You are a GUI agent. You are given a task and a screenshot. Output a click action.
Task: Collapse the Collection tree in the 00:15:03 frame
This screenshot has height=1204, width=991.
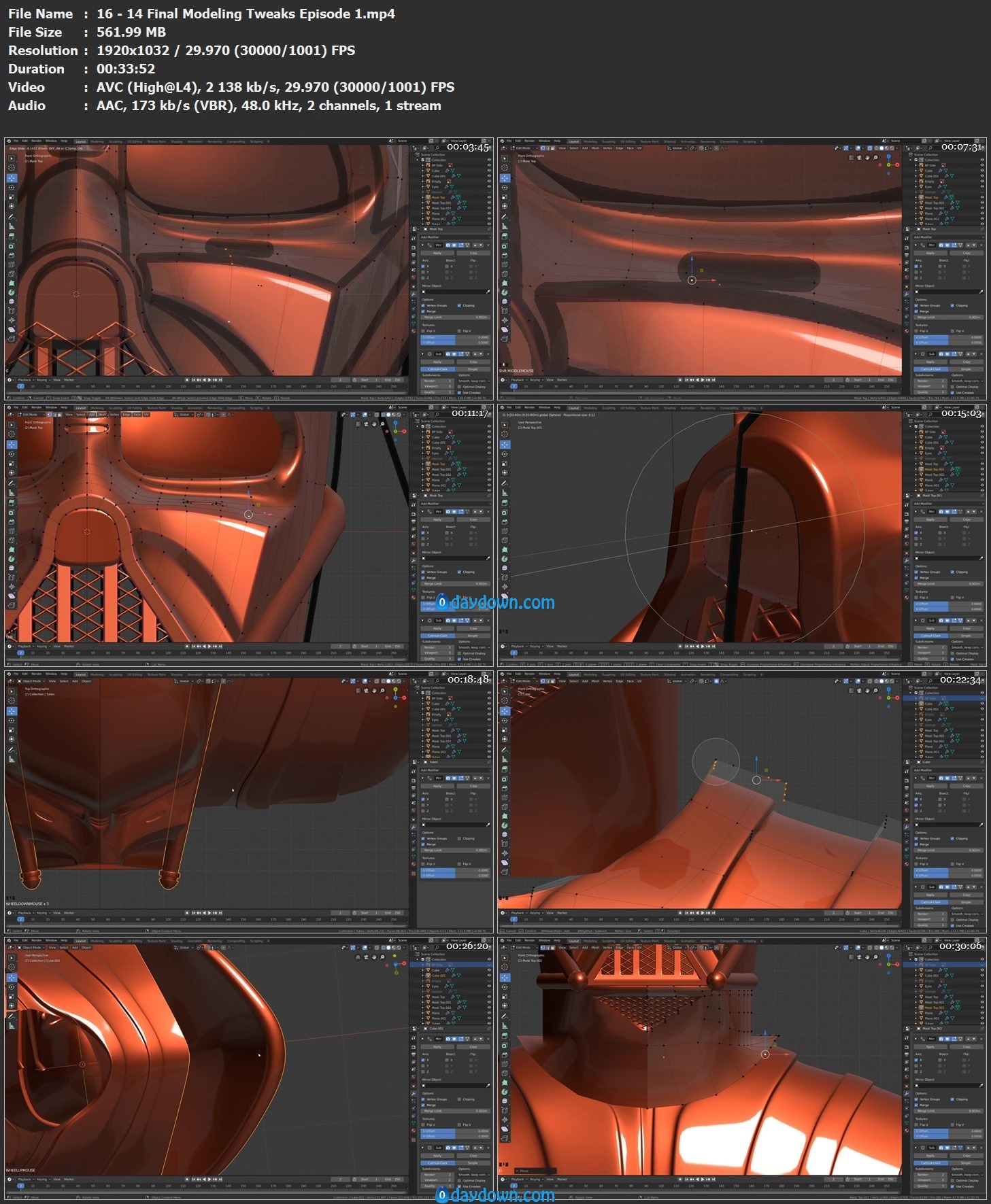[910, 426]
